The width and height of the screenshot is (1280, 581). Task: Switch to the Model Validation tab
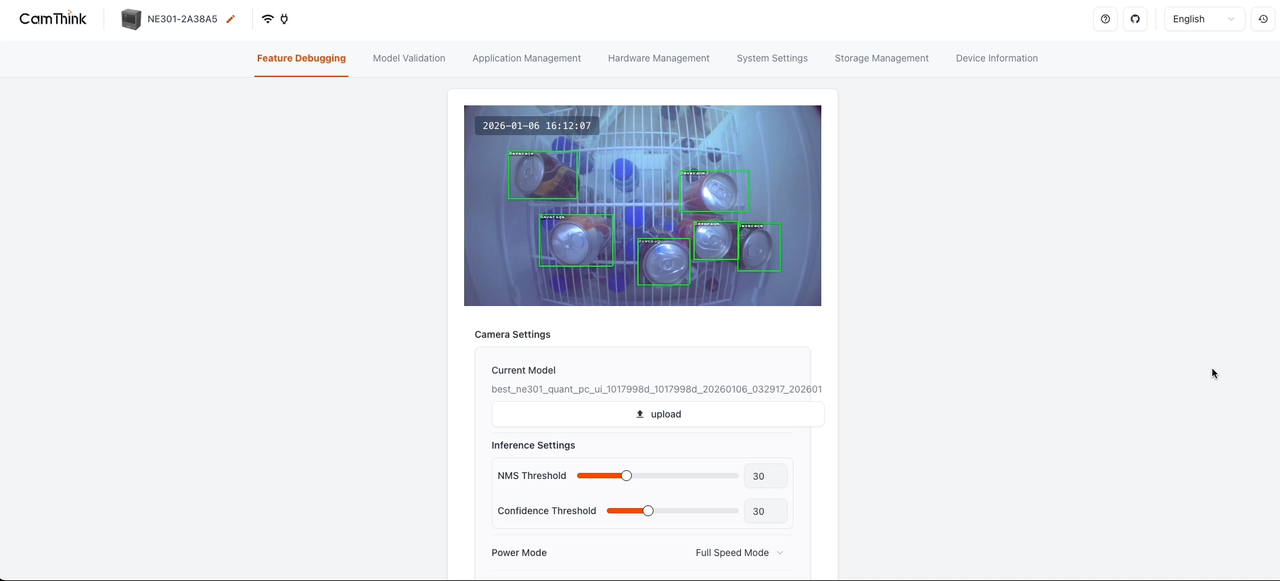click(409, 58)
